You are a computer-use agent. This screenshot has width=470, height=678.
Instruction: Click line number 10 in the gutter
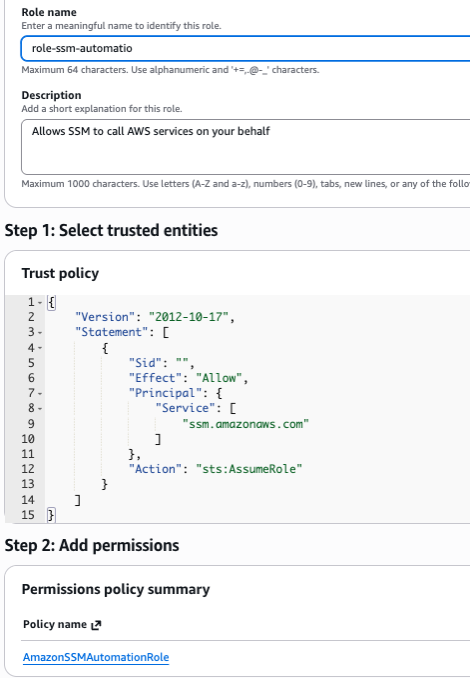pos(28,439)
